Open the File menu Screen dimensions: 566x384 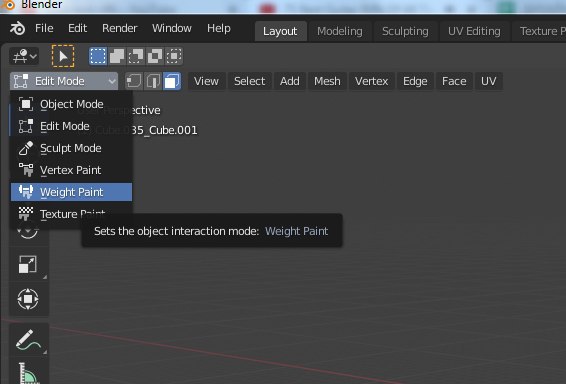point(44,28)
